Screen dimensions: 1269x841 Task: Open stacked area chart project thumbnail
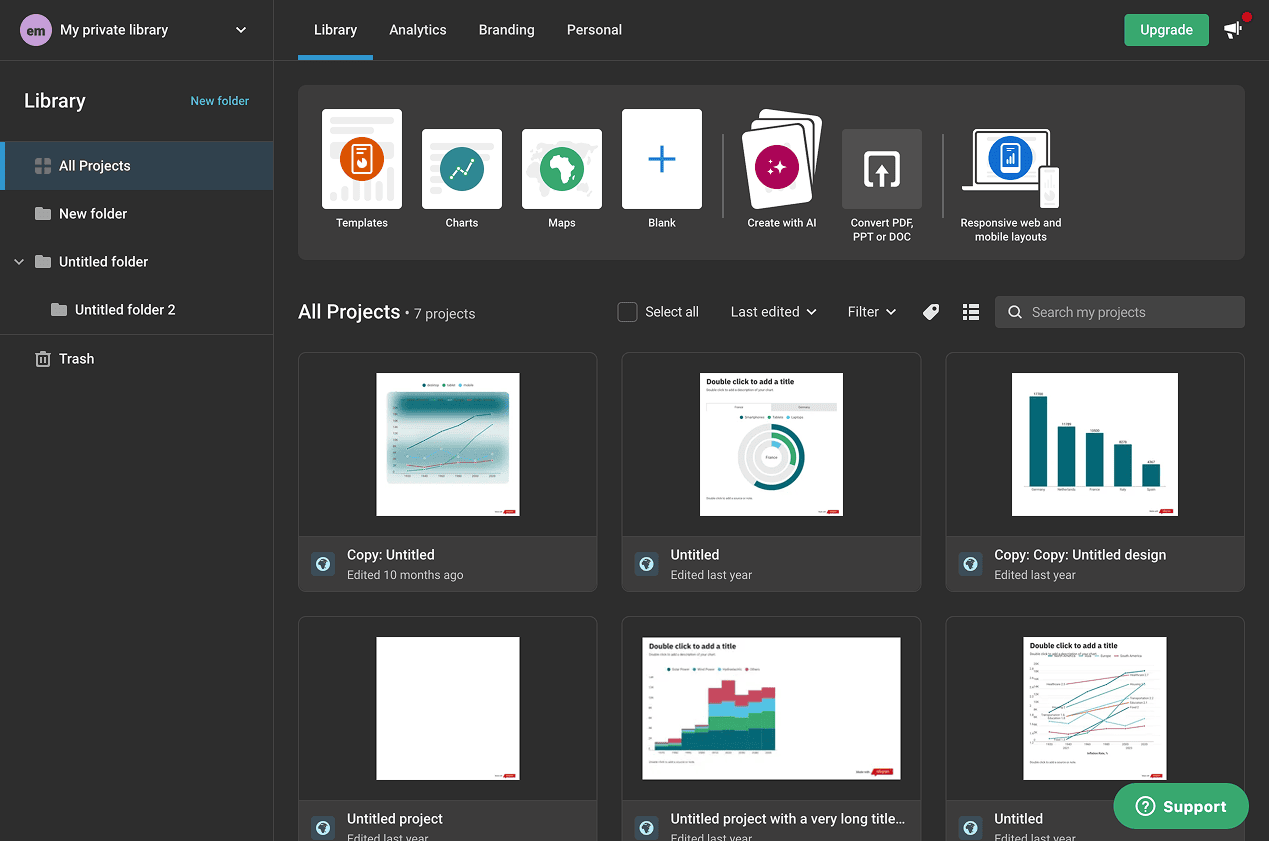coord(771,708)
